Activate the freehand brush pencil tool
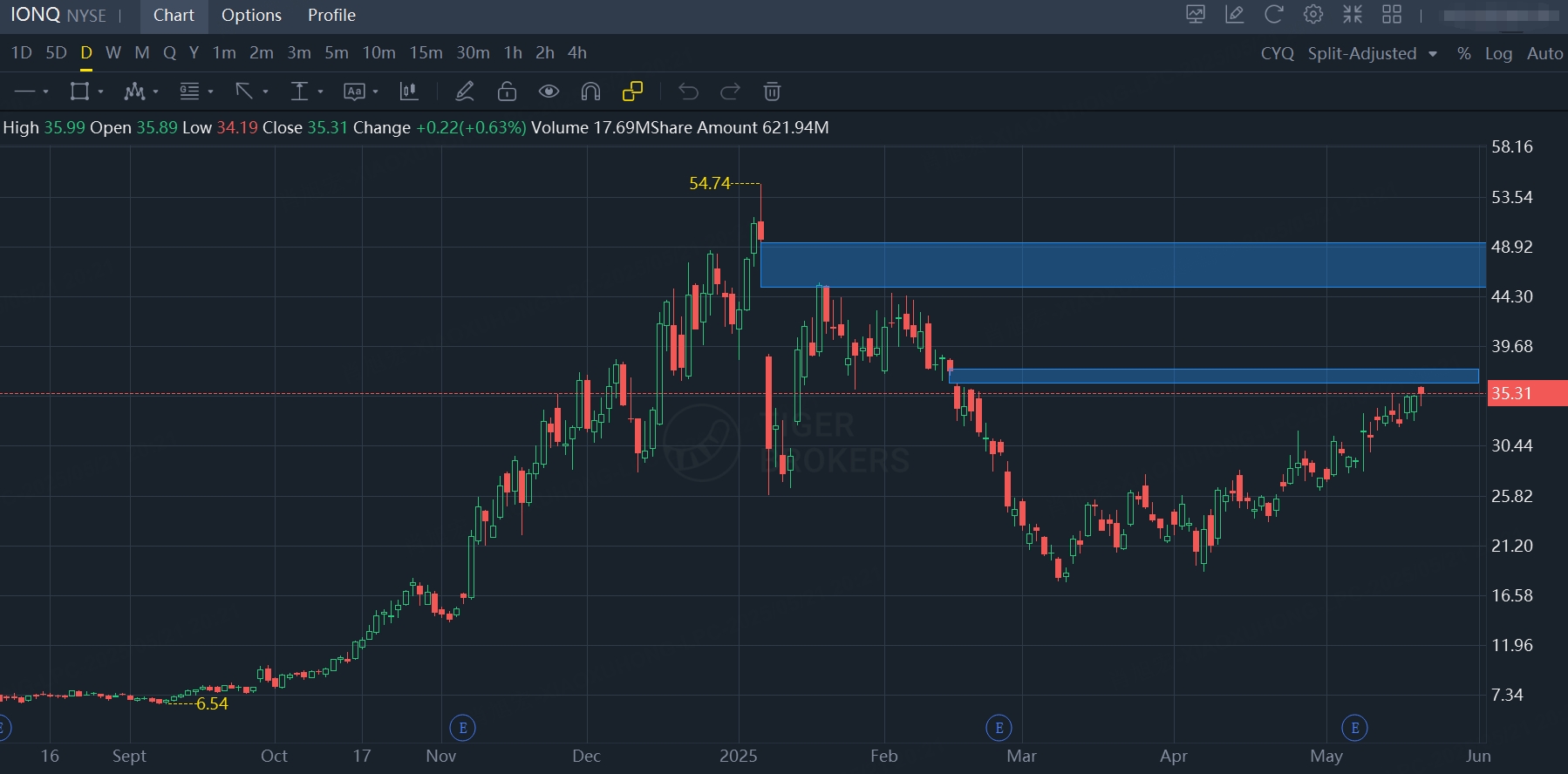 465,92
